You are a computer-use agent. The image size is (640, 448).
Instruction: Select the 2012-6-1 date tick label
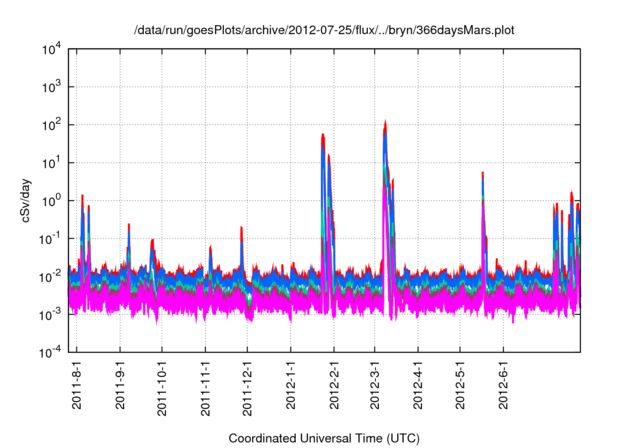(x=503, y=386)
